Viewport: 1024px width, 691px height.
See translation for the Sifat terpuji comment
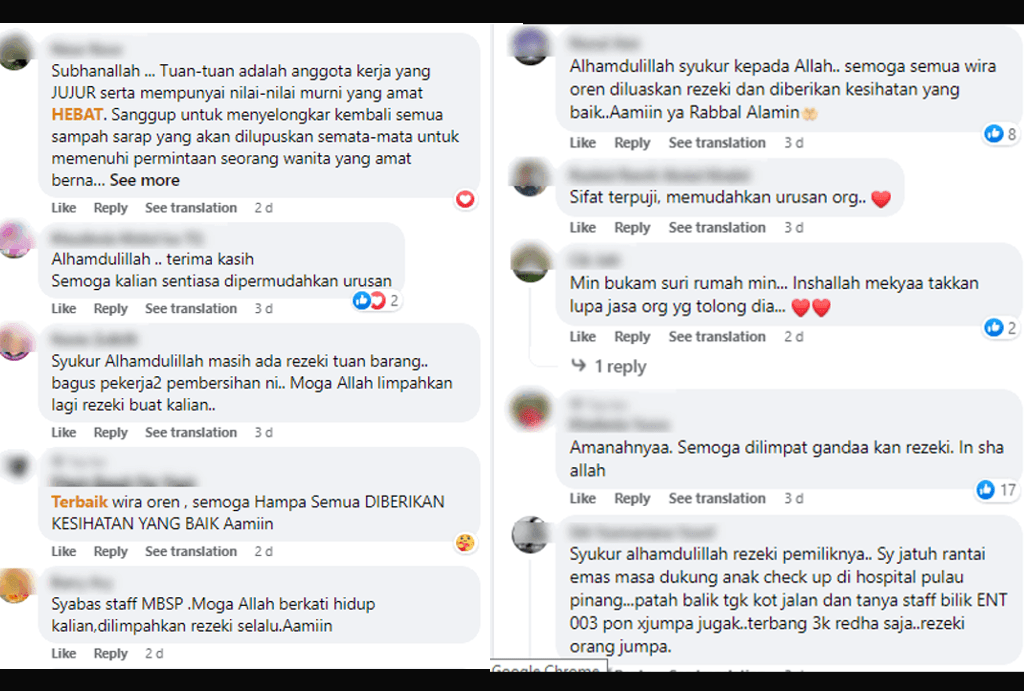point(716,227)
